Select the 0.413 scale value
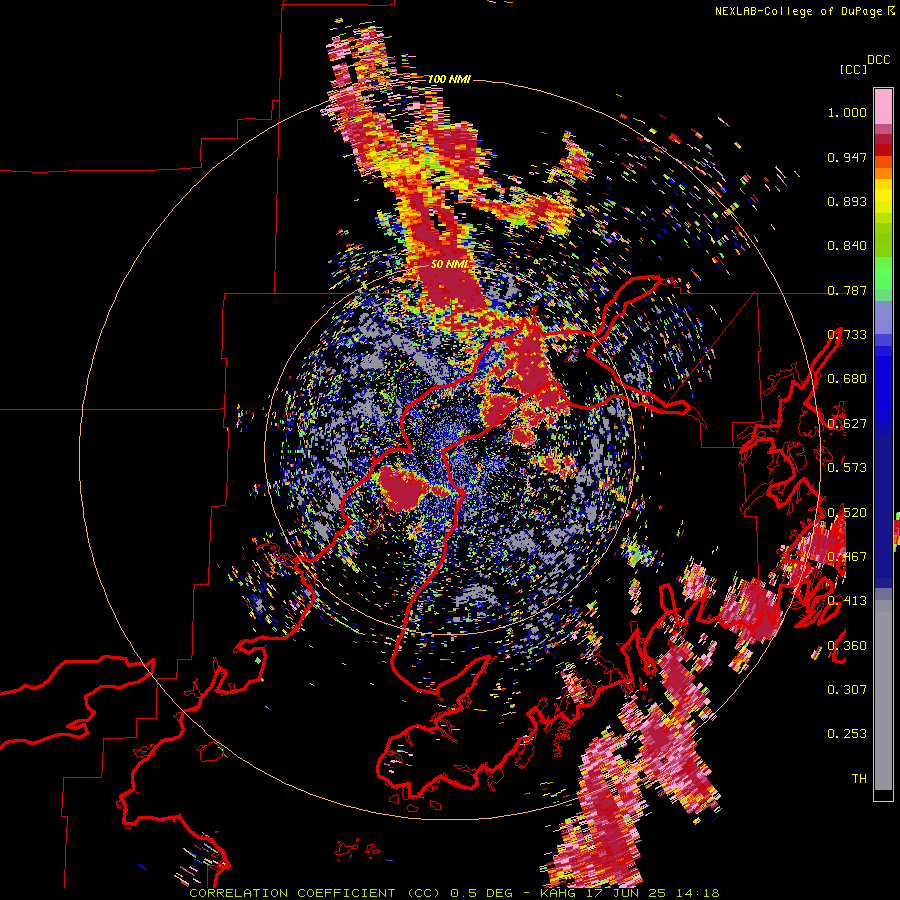The height and width of the screenshot is (900, 900). [x=847, y=601]
